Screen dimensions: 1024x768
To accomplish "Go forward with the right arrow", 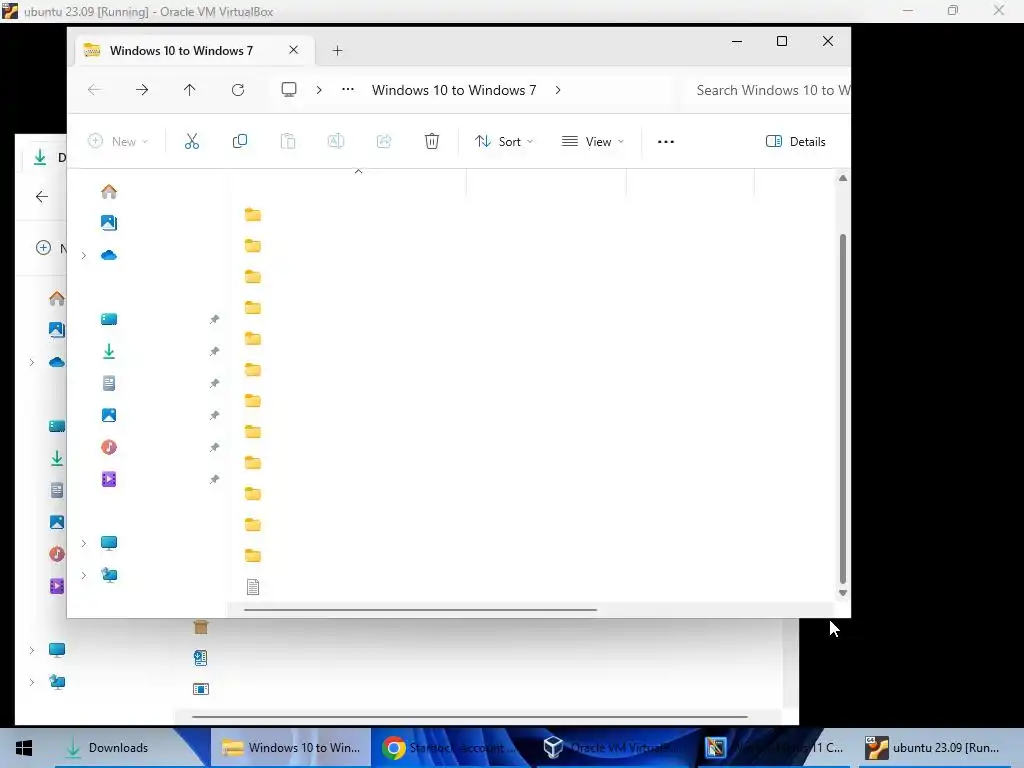I will 142,90.
